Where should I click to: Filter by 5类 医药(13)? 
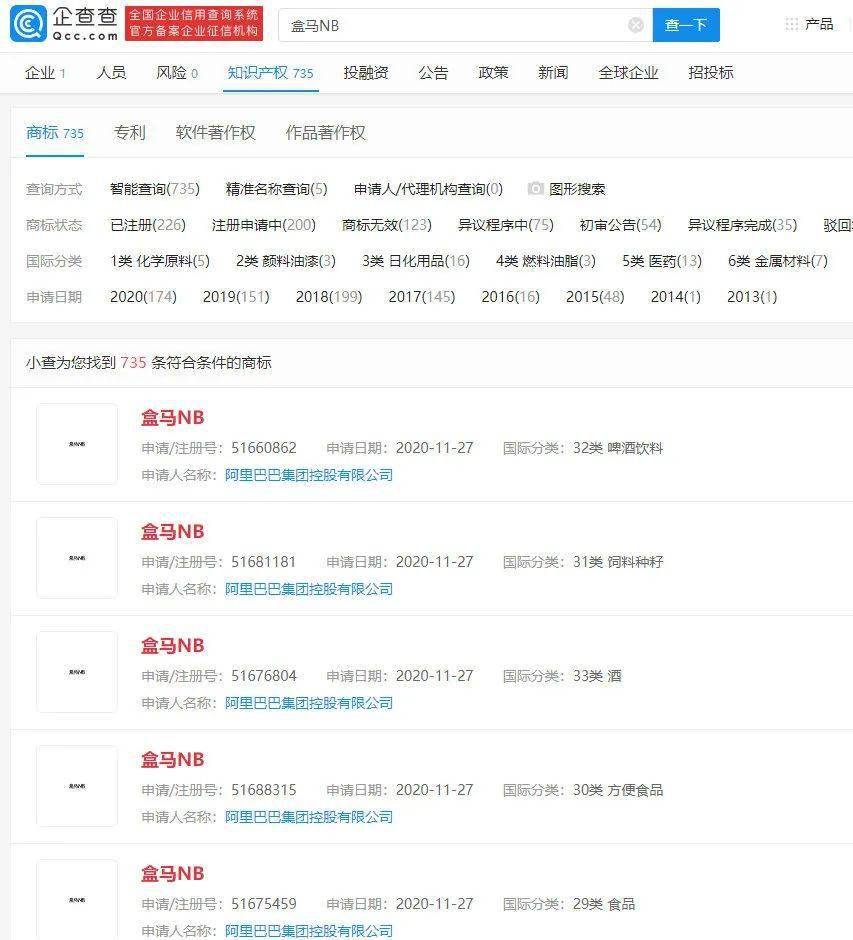point(662,261)
